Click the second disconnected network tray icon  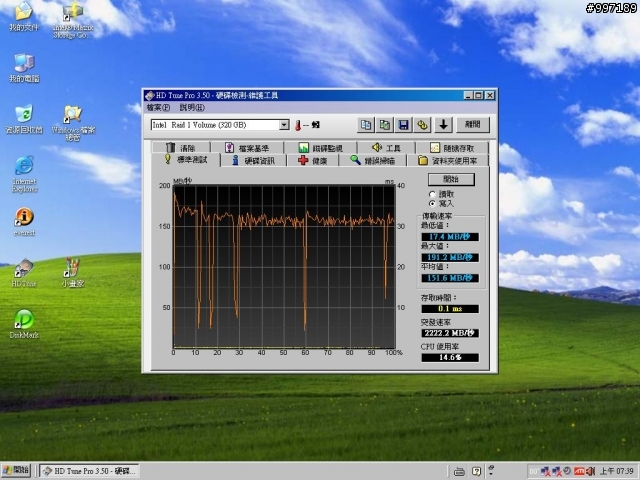[x=557, y=471]
